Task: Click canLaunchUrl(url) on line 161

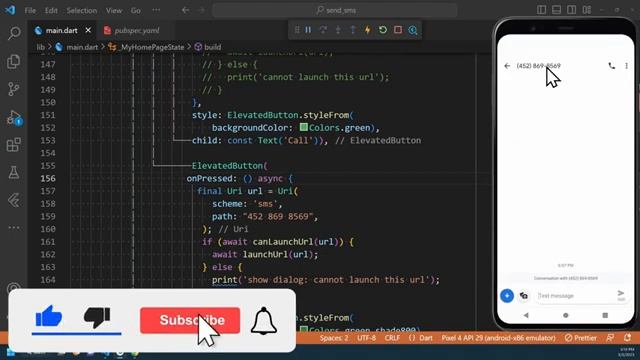Action: coord(298,242)
